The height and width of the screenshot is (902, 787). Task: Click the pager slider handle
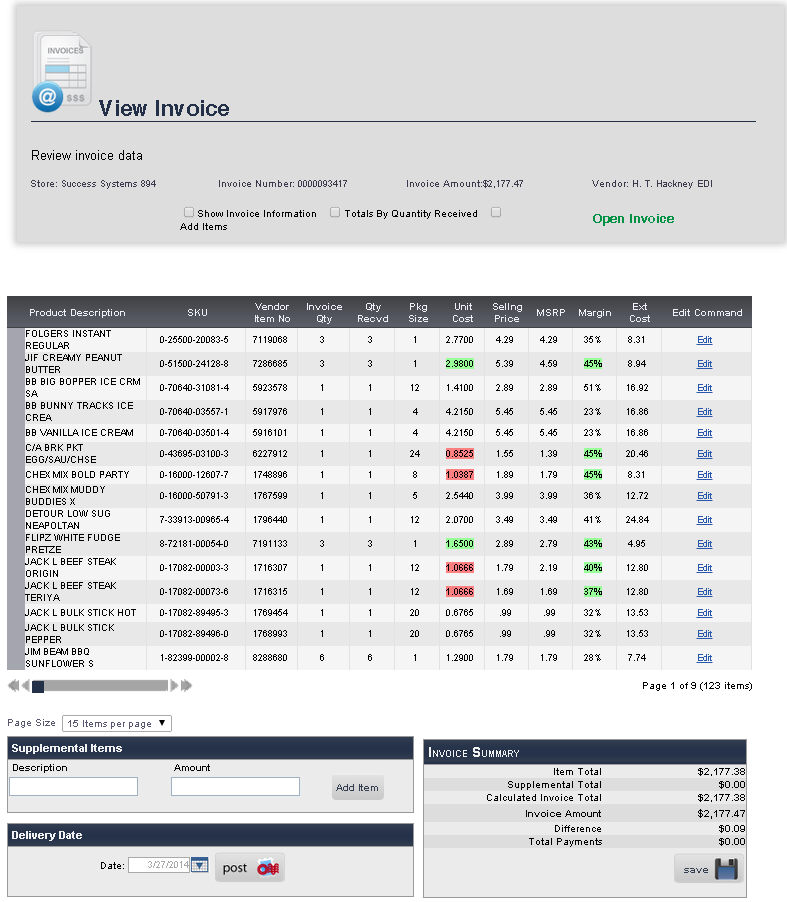38,686
